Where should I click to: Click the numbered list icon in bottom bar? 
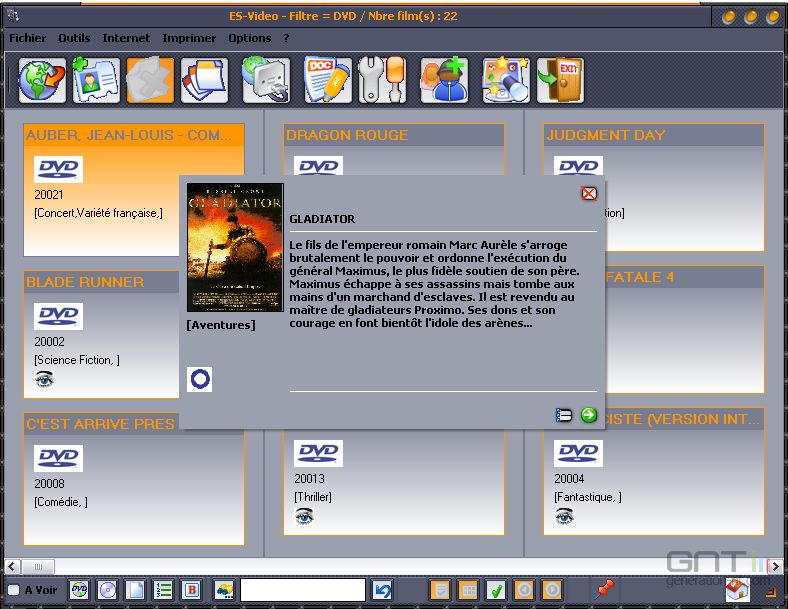point(163,590)
